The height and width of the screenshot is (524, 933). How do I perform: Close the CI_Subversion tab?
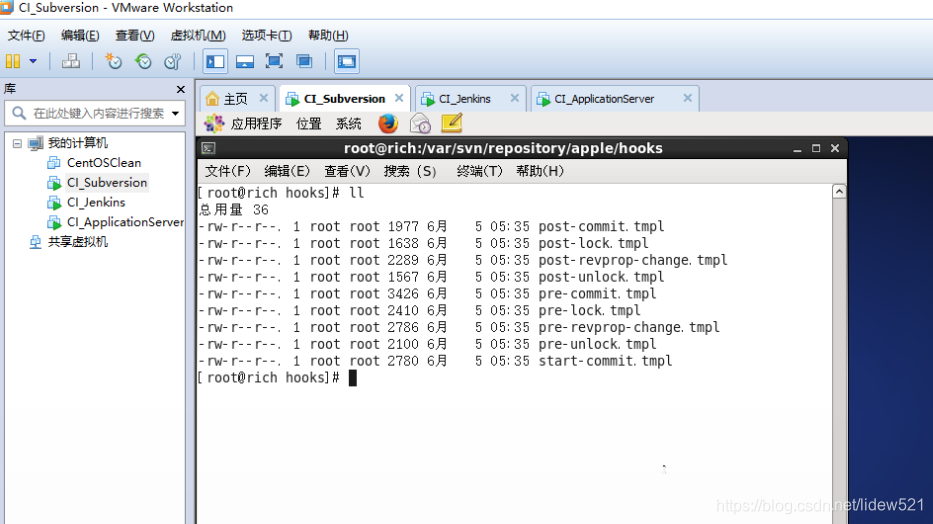tap(399, 98)
